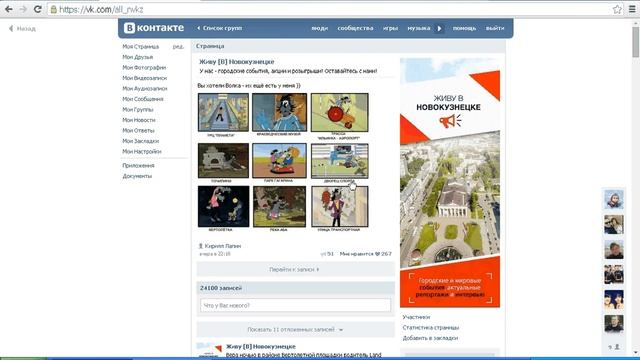Open the Река Аба forest thumbnail
The width and height of the screenshot is (640, 360).
(280, 206)
